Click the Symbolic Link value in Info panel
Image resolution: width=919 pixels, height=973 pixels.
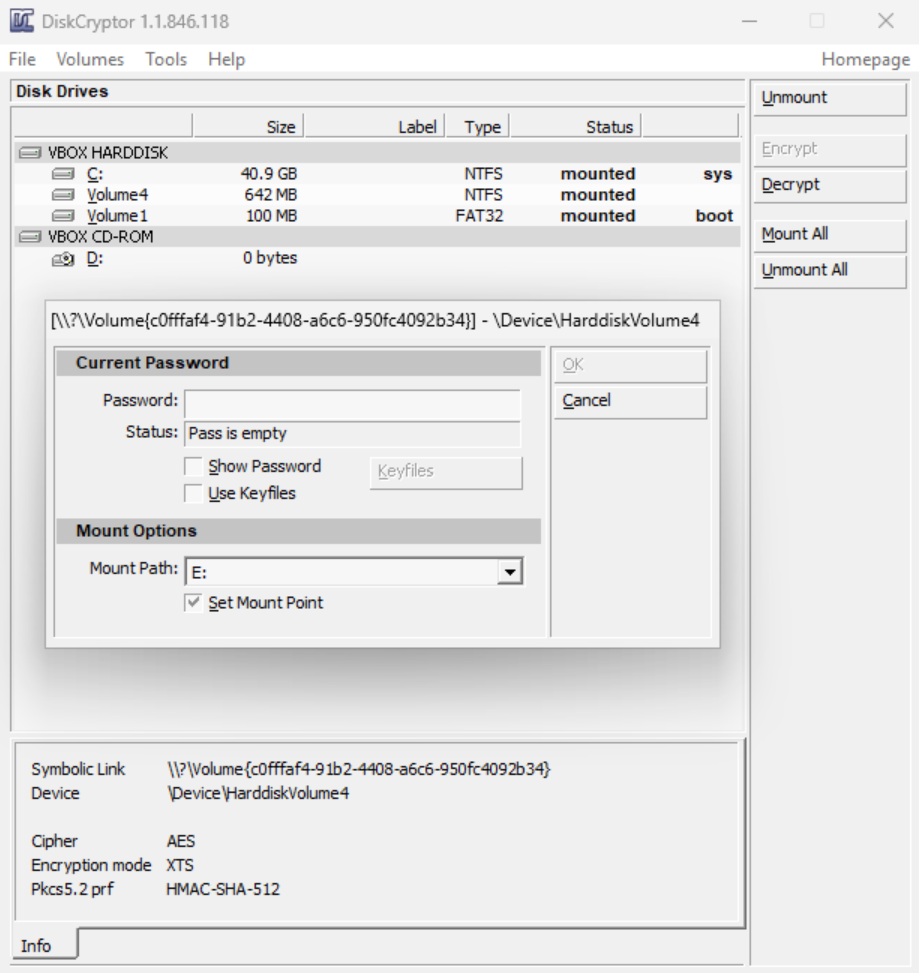pyautogui.click(x=359, y=769)
